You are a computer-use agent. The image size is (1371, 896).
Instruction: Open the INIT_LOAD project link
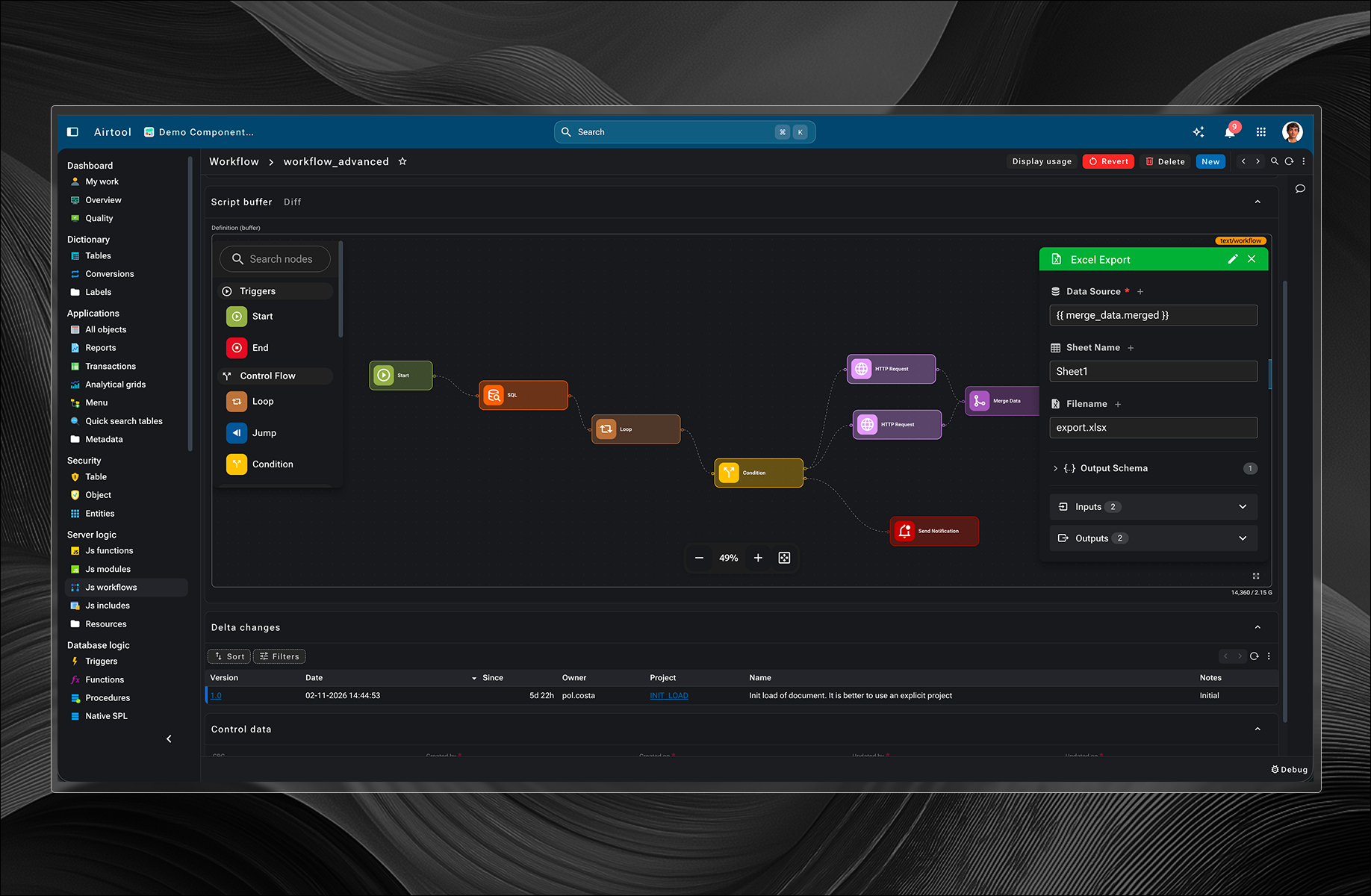point(668,695)
